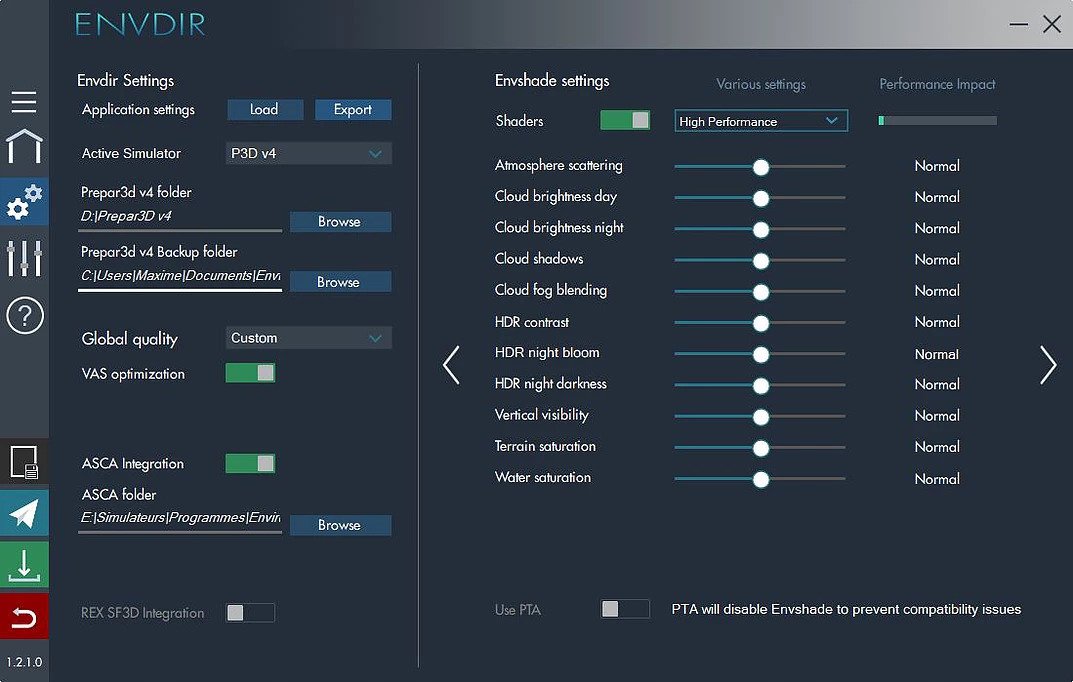Open the Active Simulator dropdown
The height and width of the screenshot is (682, 1073).
pos(307,154)
